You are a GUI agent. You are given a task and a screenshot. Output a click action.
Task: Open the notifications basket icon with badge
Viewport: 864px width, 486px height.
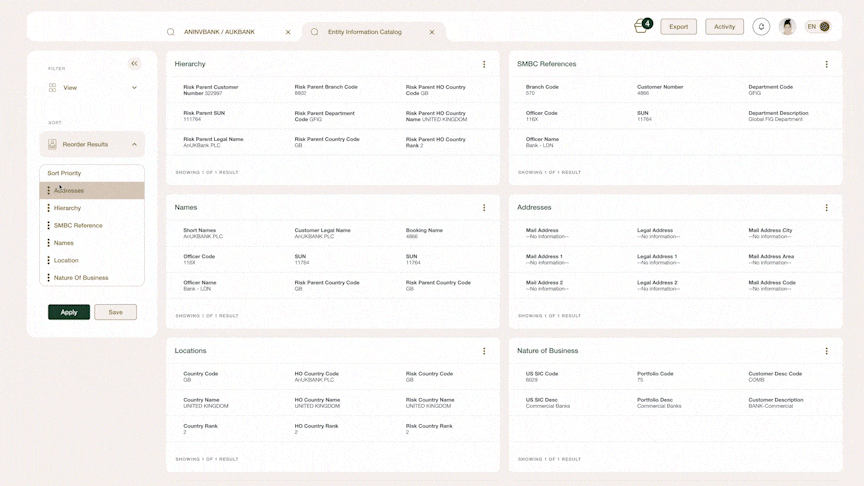642,26
